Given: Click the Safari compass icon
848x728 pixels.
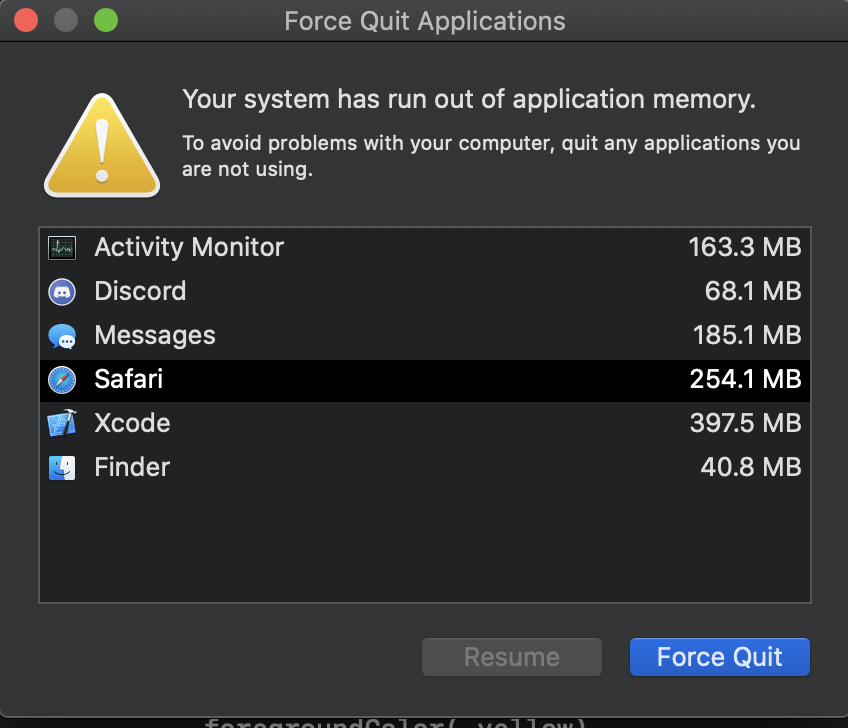Looking at the screenshot, I should (x=62, y=380).
